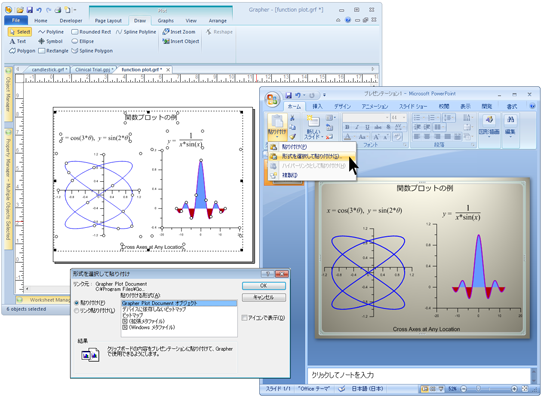
Task: Undo in the Grapher quick access toolbar
Action: coord(39,10)
